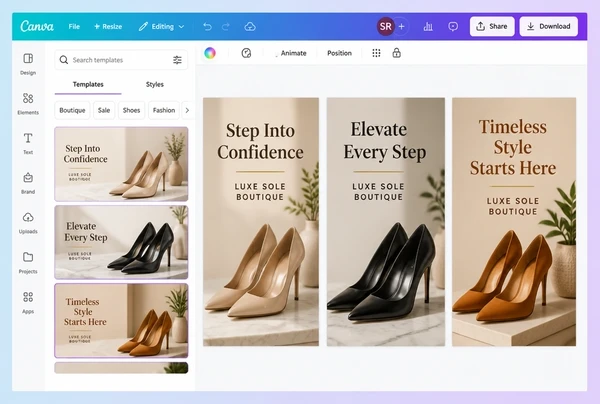Choose the Step Into Confidence template thumbnail
Image resolution: width=600 pixels, height=404 pixels.
point(121,164)
